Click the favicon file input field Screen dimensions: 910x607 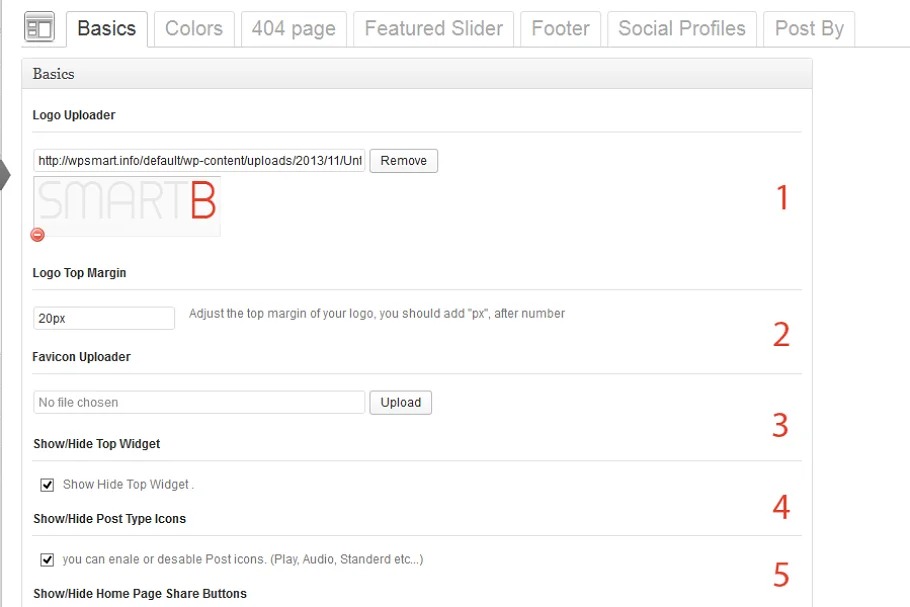tap(199, 403)
